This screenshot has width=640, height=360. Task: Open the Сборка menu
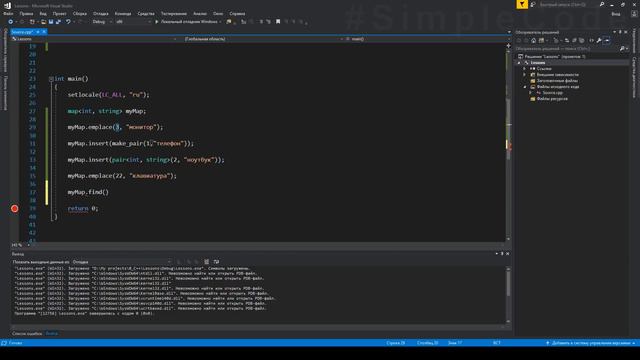80,13
